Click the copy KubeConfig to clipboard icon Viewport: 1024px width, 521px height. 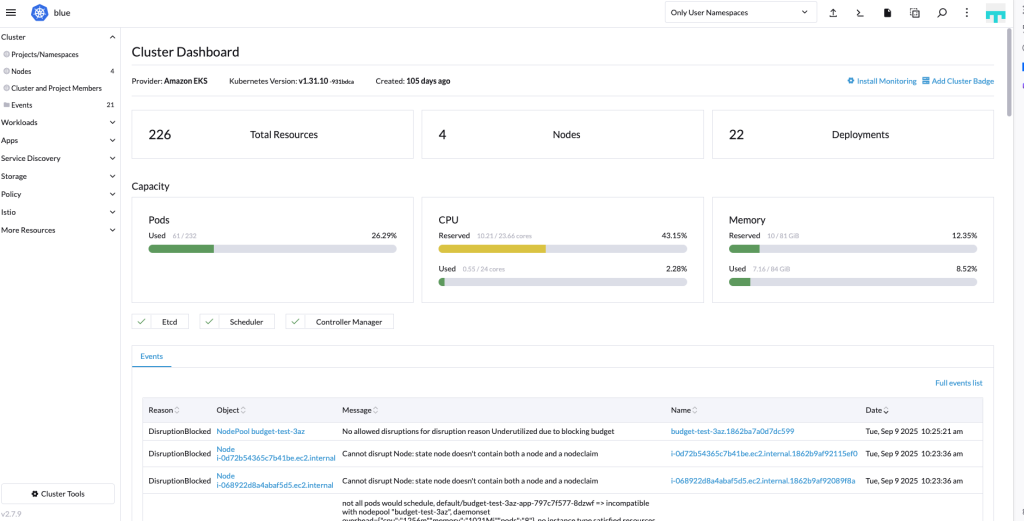click(914, 13)
